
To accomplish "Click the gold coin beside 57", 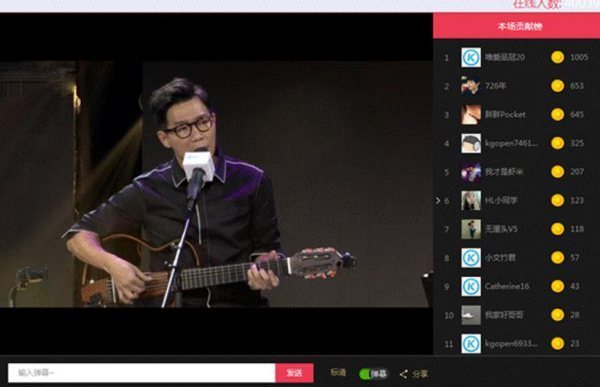I will [558, 258].
